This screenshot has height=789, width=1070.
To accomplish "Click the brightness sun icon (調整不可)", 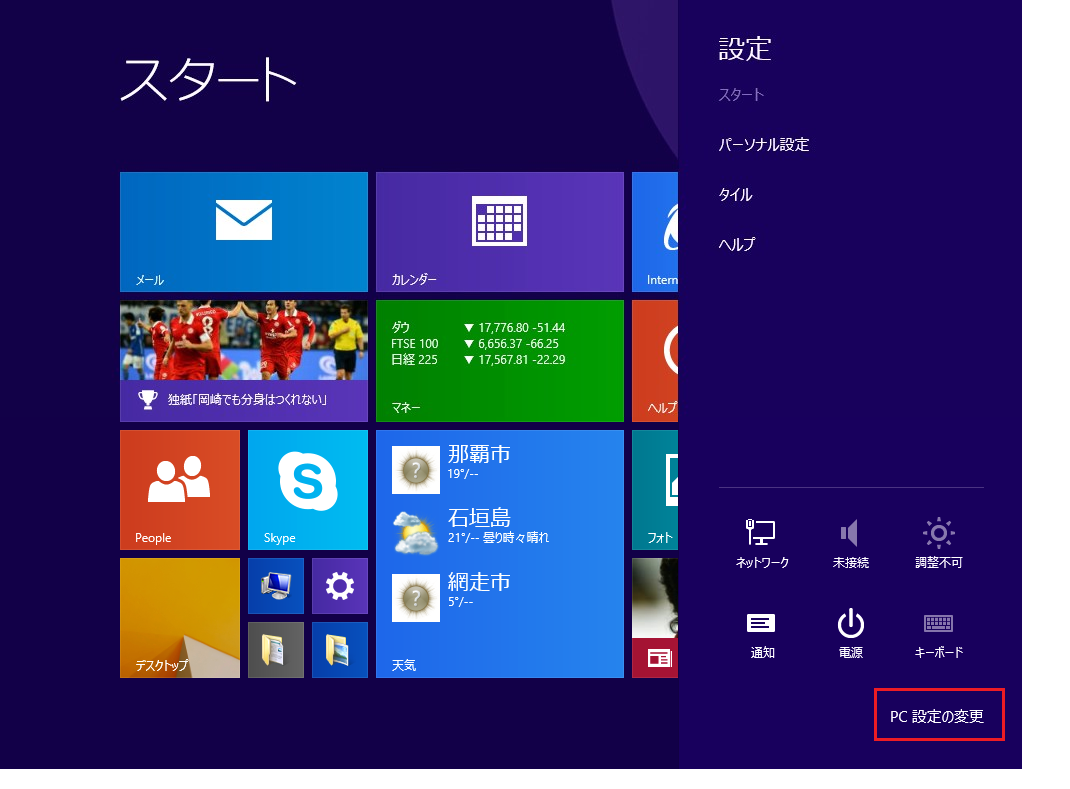I will (938, 542).
